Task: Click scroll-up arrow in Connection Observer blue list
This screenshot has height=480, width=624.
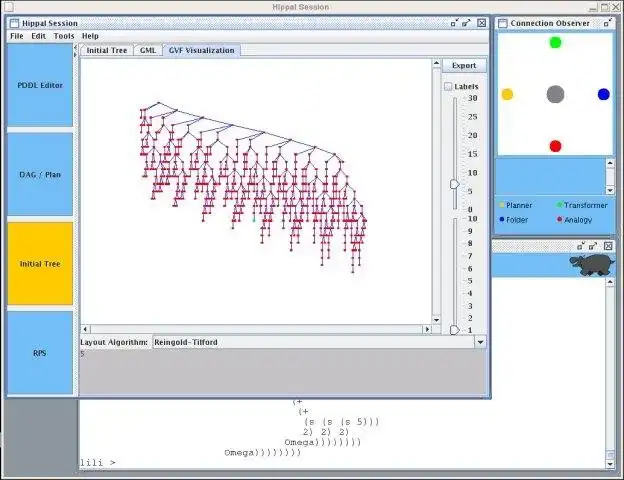Action: click(610, 163)
